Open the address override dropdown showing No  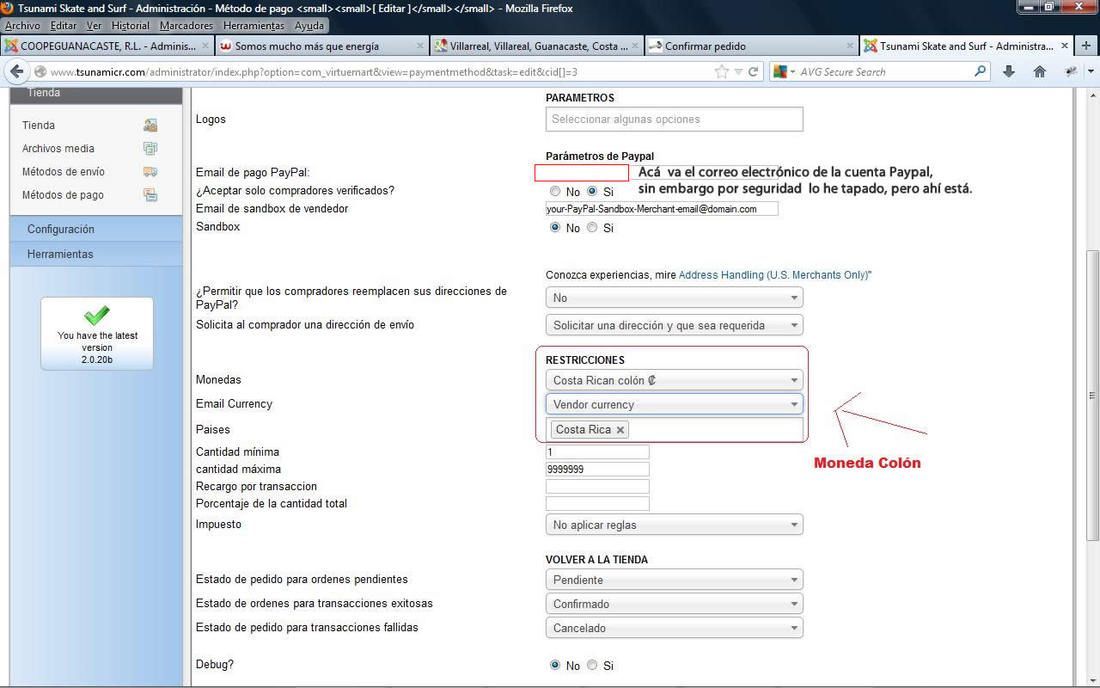click(x=674, y=298)
